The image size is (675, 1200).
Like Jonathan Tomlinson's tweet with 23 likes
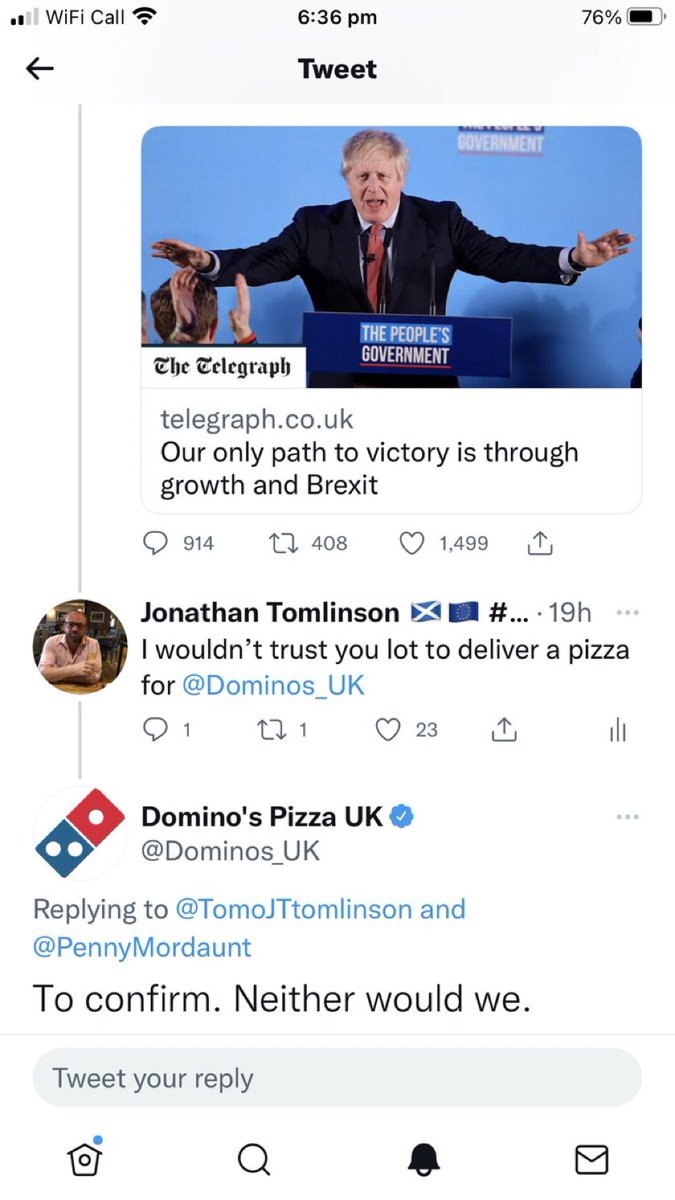406,730
